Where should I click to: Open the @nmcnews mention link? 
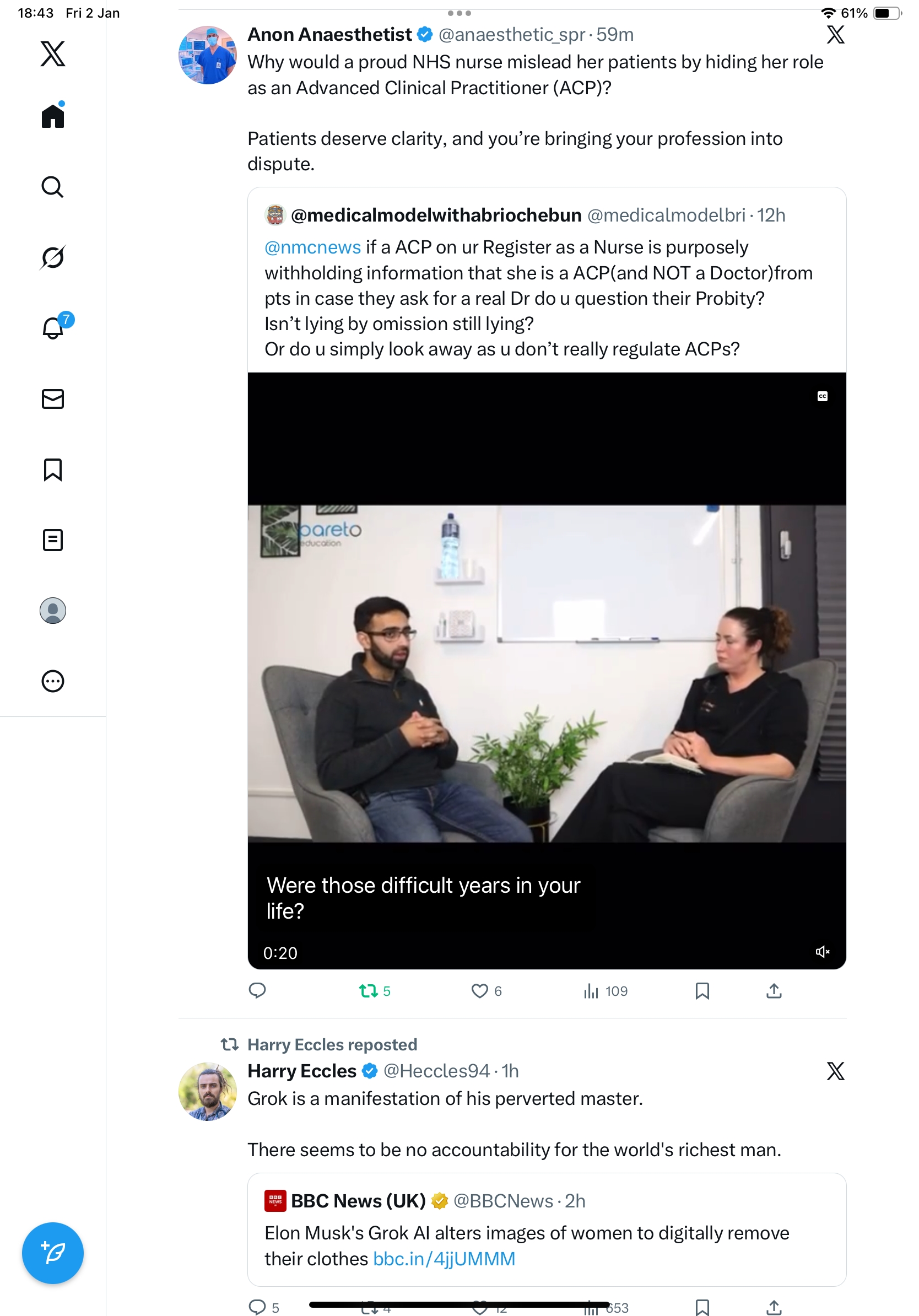[313, 247]
